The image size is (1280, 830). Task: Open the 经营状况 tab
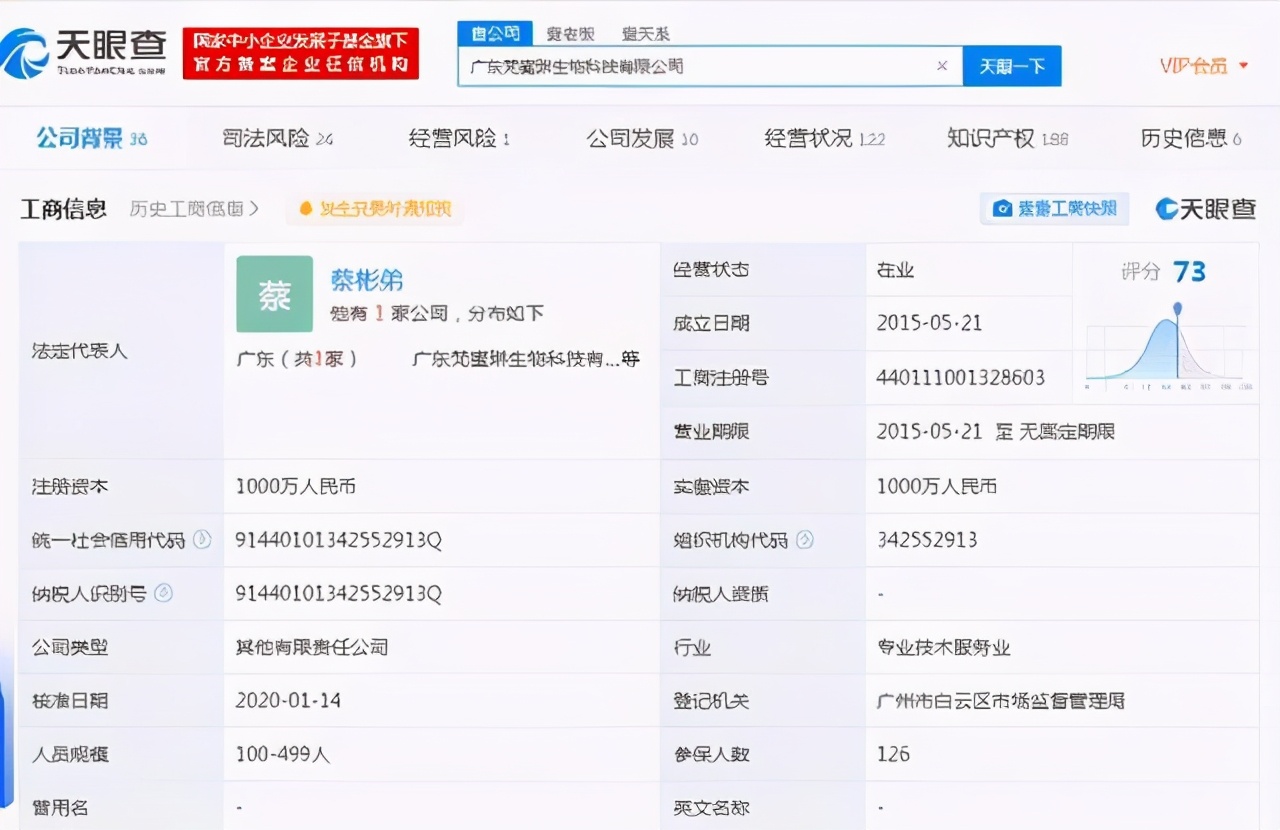coord(825,139)
